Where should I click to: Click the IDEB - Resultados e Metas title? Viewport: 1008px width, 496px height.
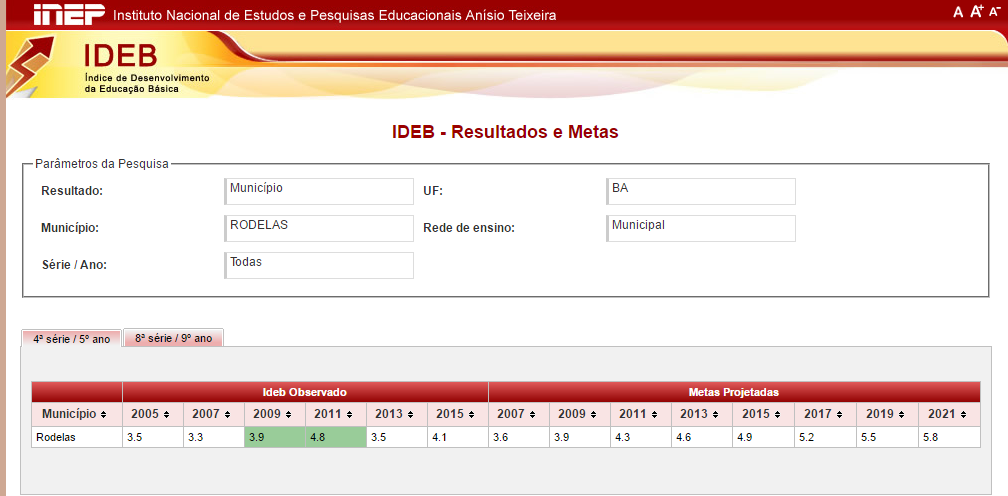pyautogui.click(x=505, y=132)
